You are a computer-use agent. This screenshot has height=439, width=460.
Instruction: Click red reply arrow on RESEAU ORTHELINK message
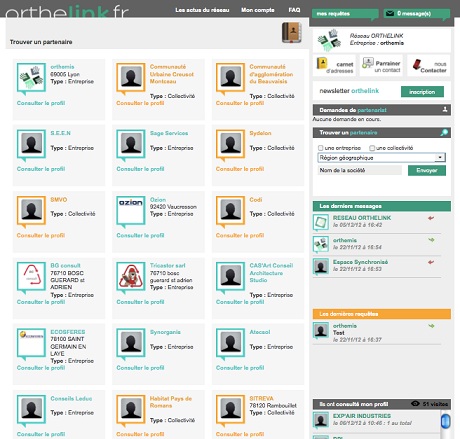[x=431, y=218]
